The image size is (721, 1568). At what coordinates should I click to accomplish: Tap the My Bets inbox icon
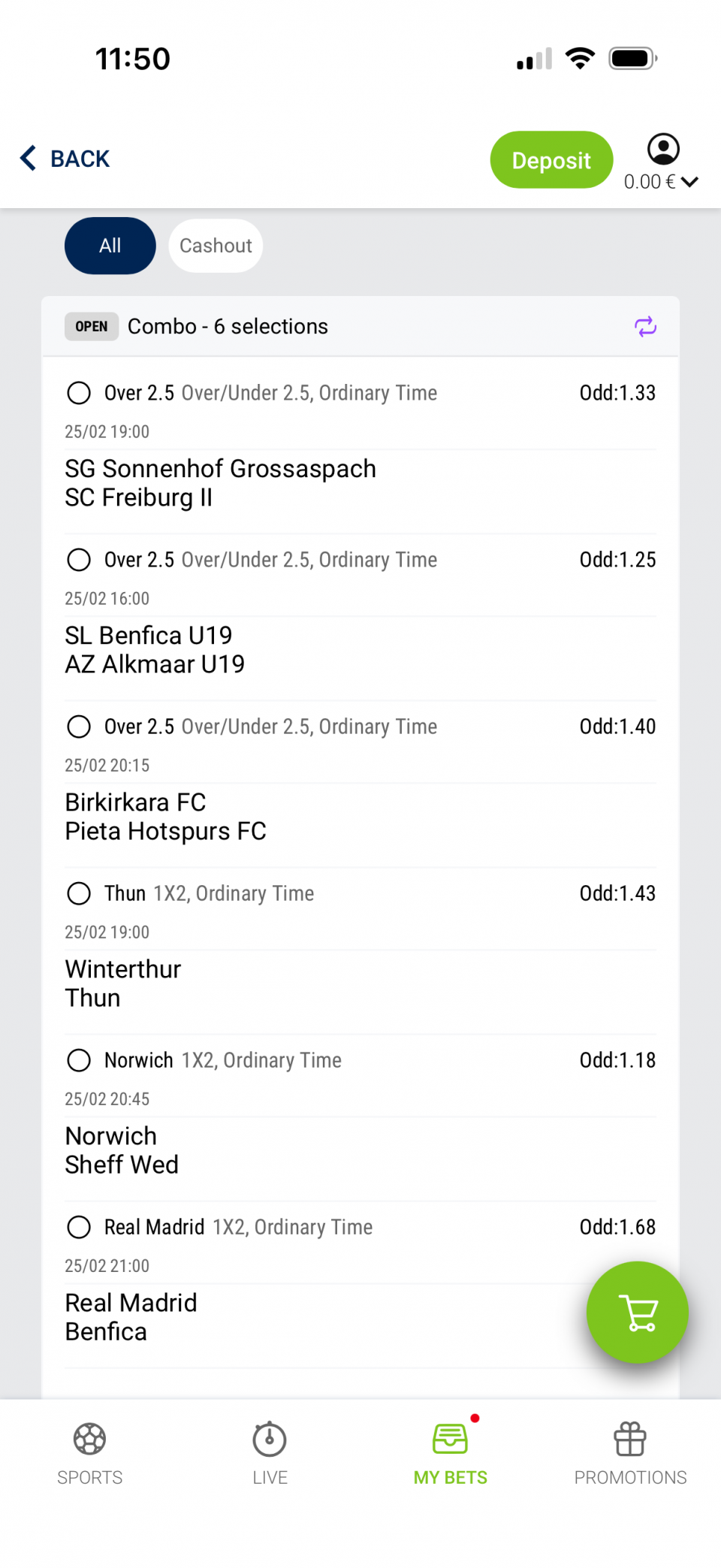tap(450, 1440)
